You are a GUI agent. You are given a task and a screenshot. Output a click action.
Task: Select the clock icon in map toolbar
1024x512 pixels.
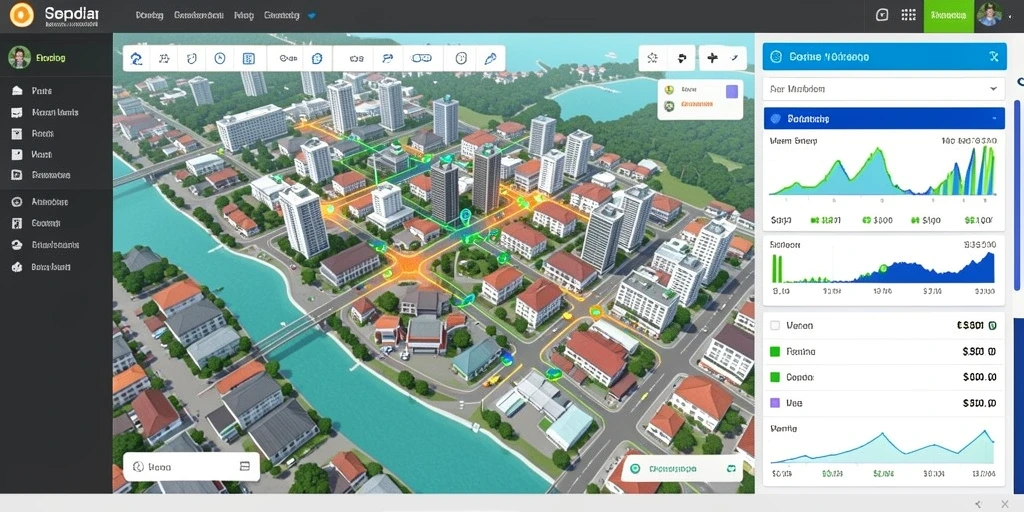pos(219,58)
